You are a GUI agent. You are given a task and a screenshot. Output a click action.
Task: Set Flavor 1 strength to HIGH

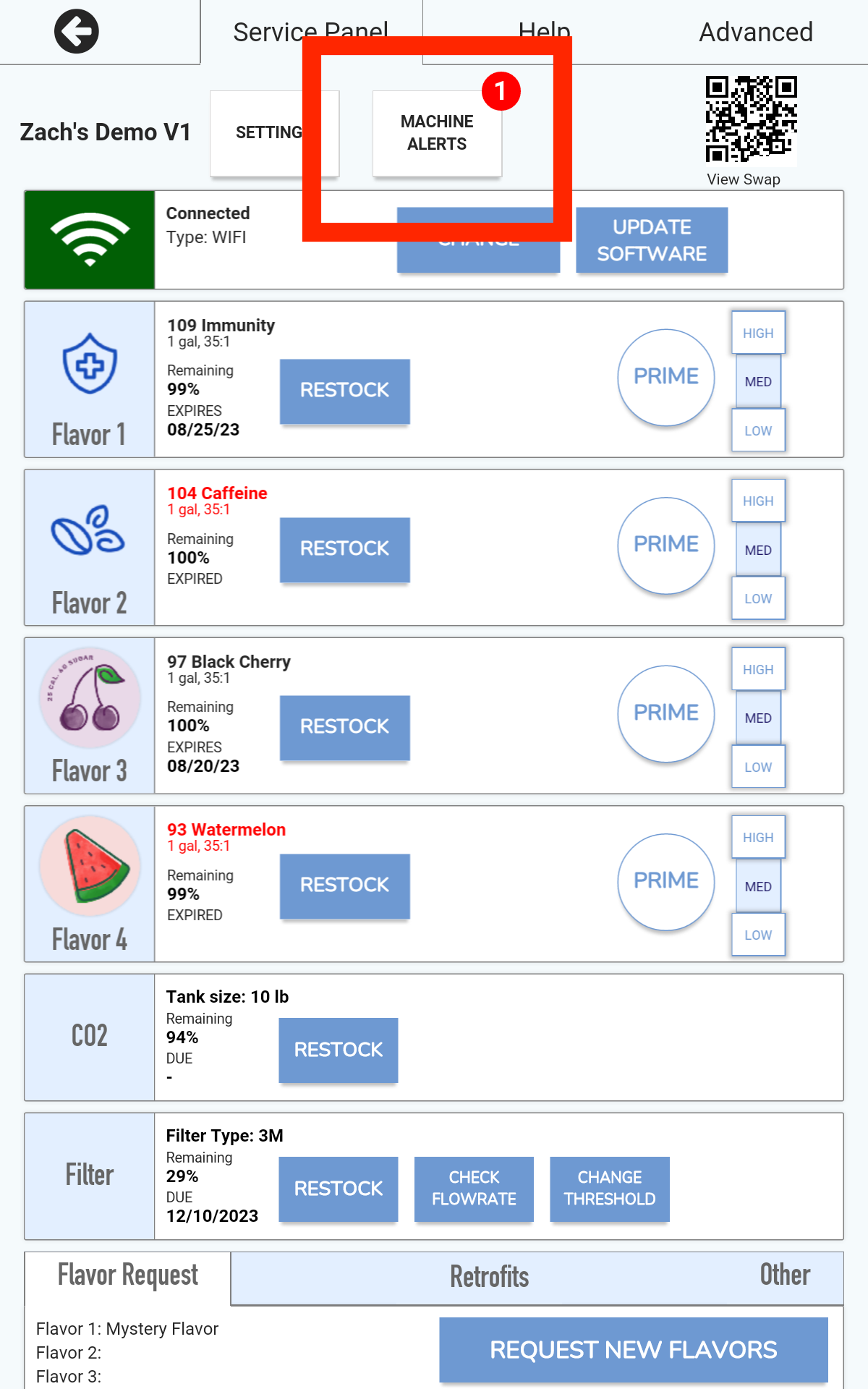tap(758, 333)
